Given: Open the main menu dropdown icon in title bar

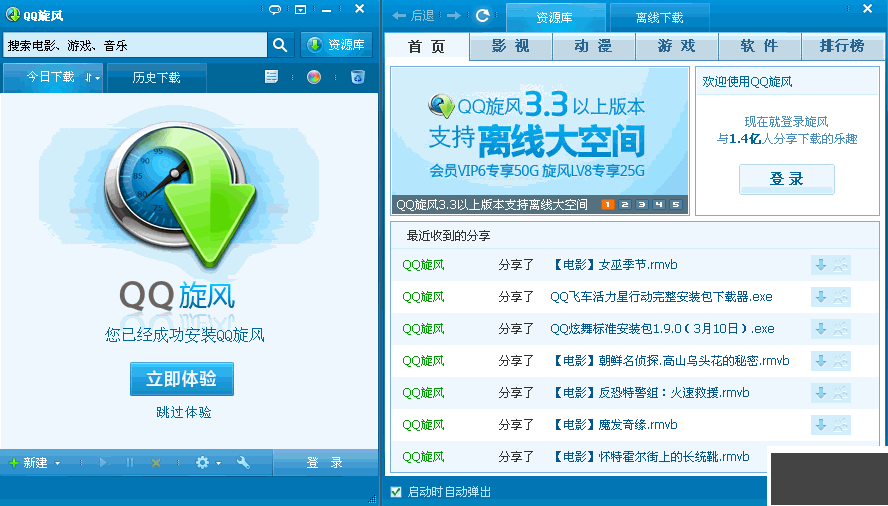Looking at the screenshot, I should (301, 10).
